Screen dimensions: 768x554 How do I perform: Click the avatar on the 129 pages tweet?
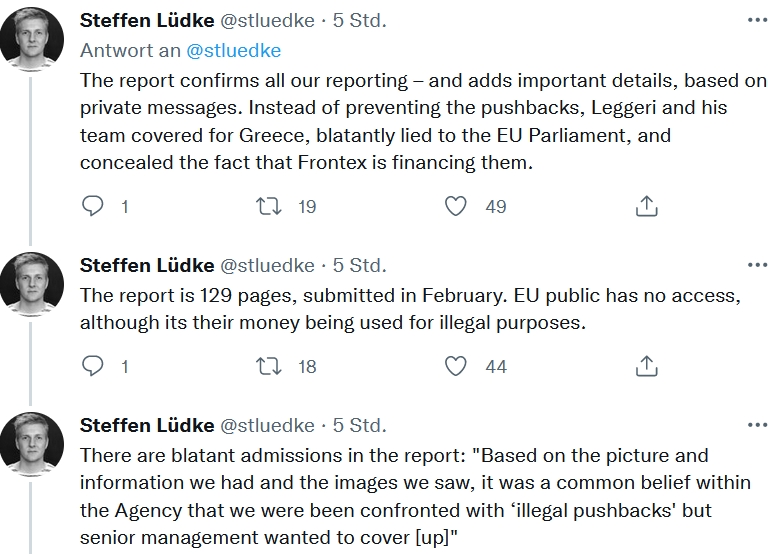click(x=33, y=287)
